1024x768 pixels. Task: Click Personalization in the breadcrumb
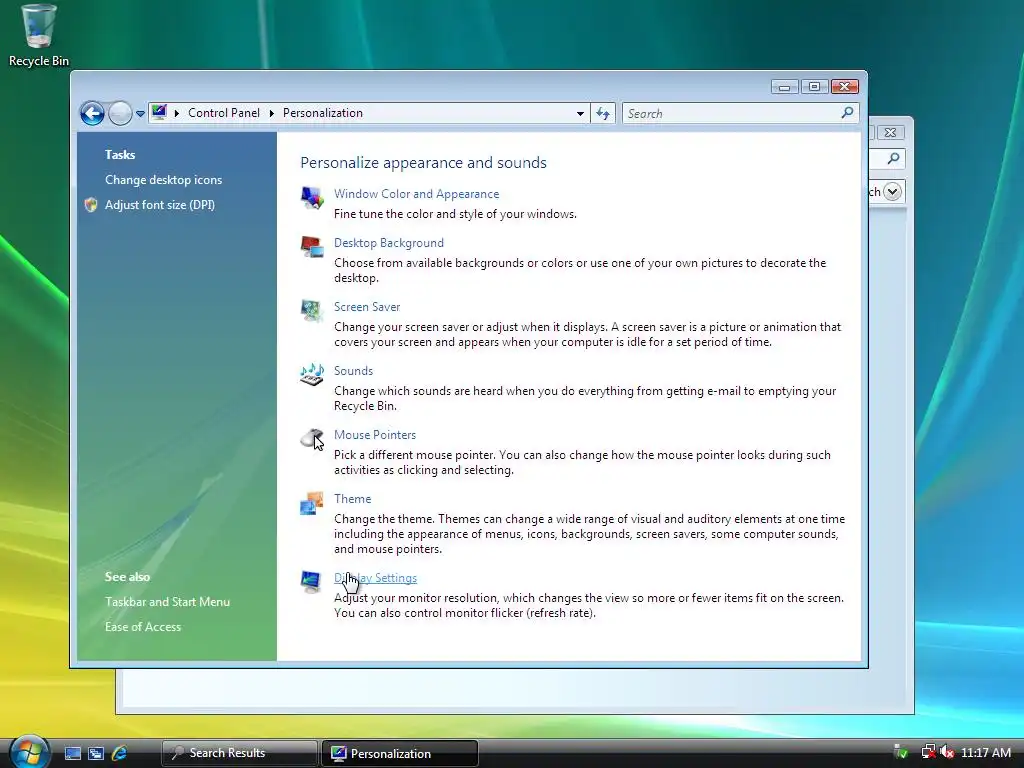click(323, 113)
